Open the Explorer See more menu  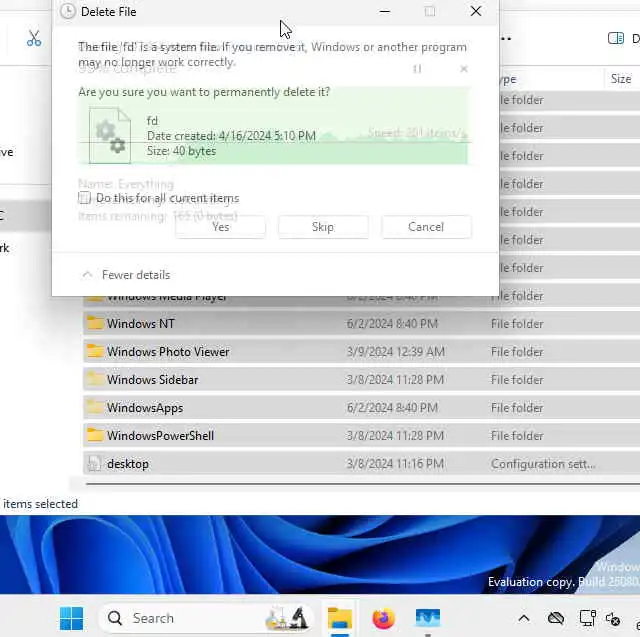point(505,39)
